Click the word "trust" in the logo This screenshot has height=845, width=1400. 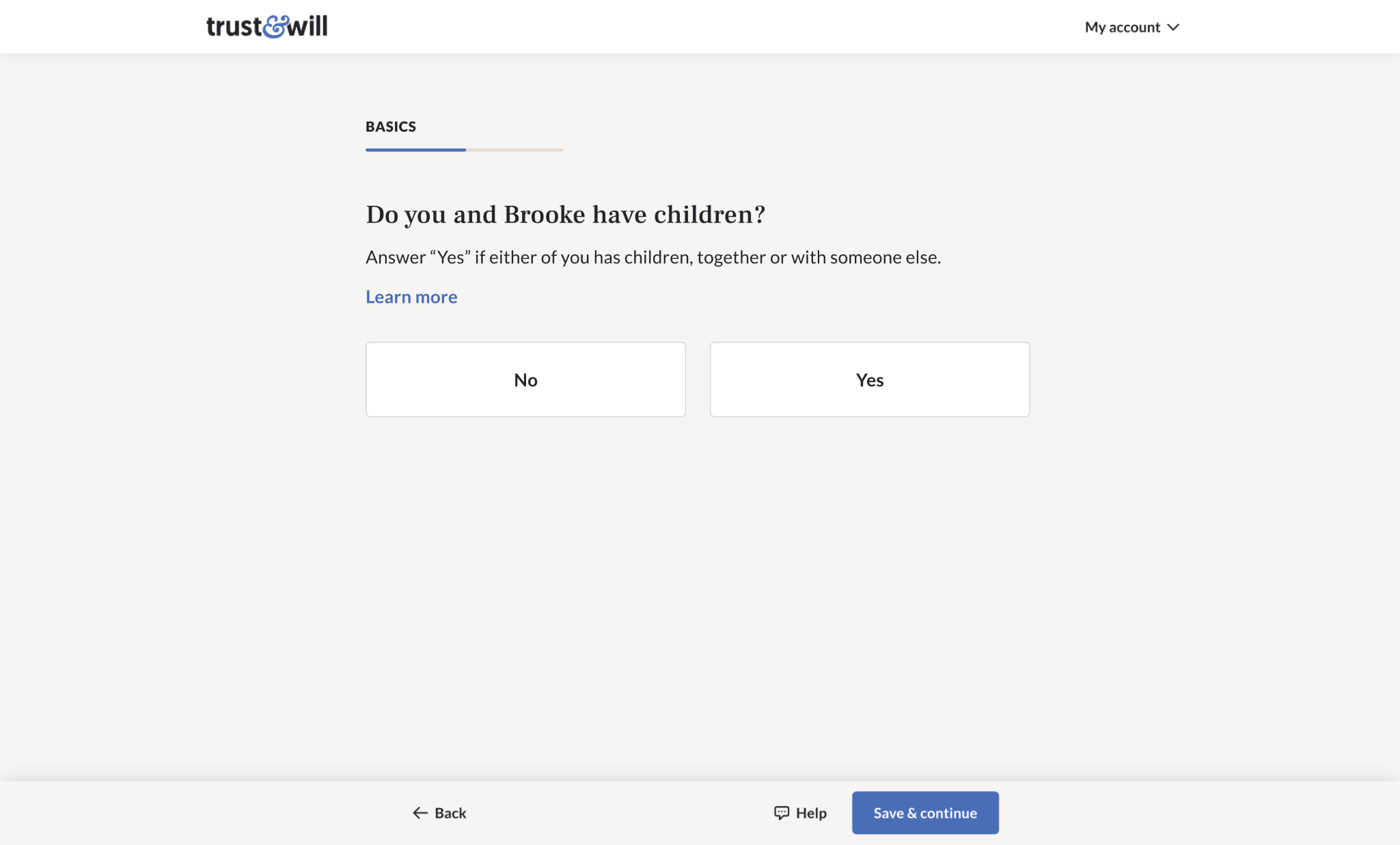click(x=234, y=27)
